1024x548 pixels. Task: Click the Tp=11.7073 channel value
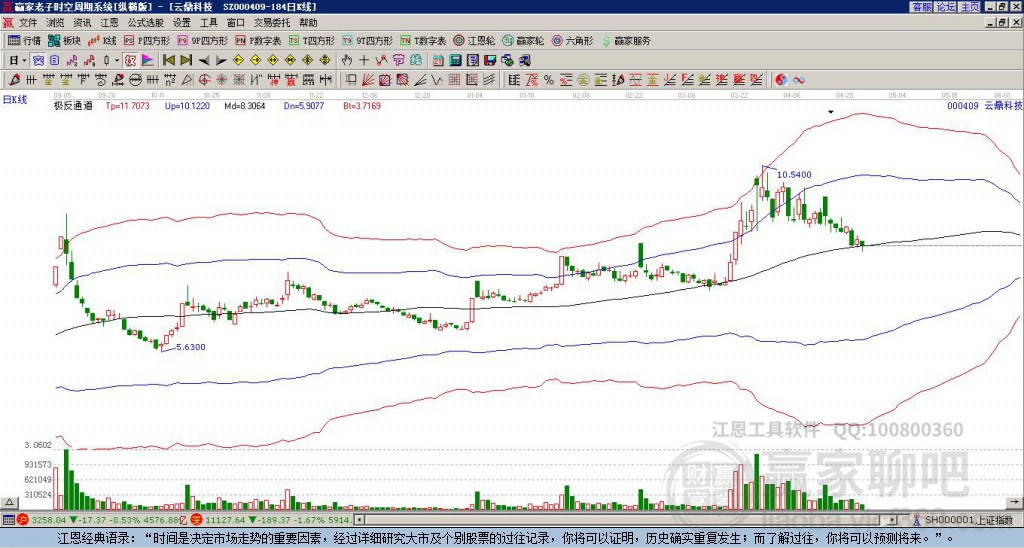click(128, 105)
